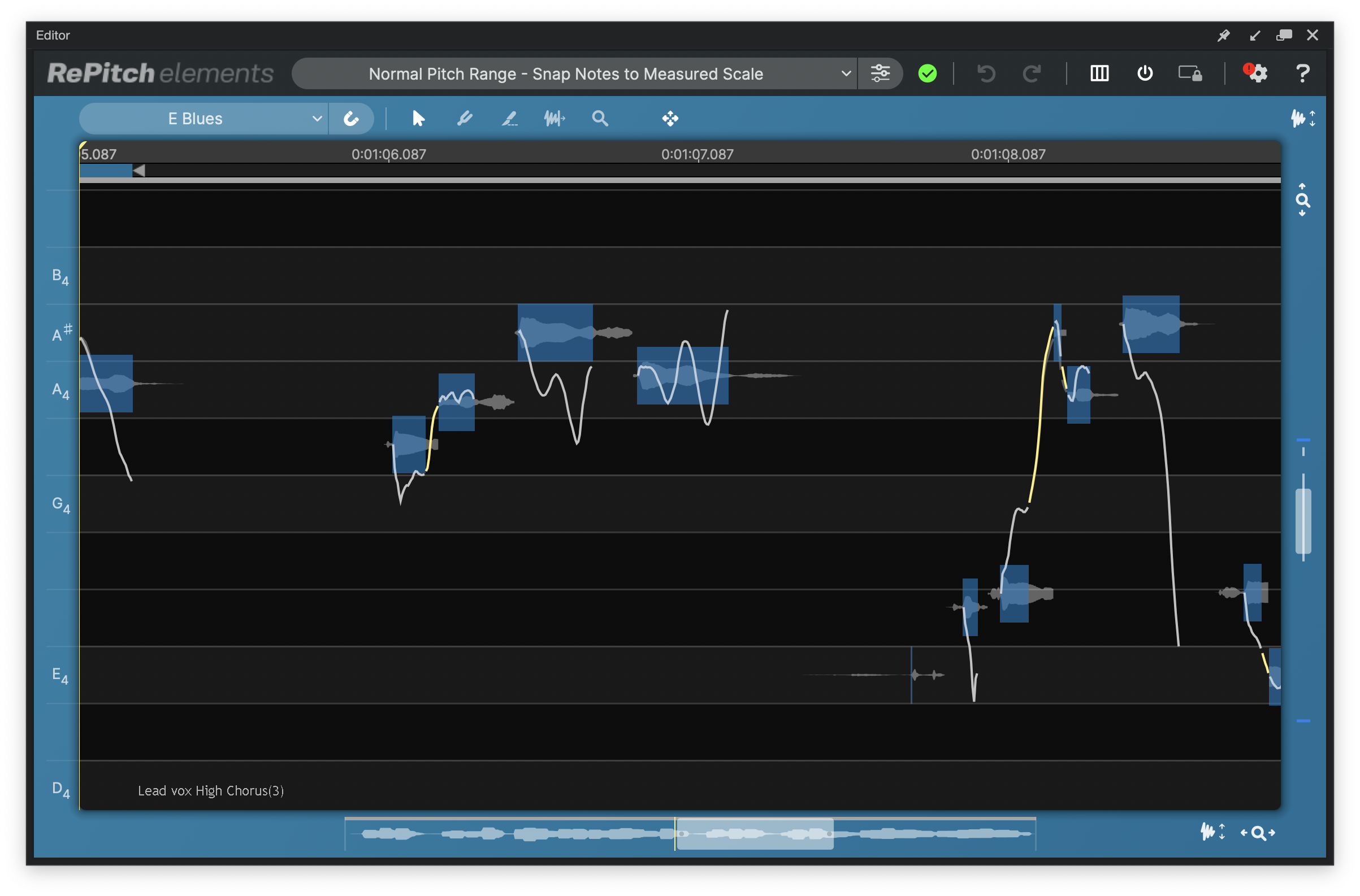Select the pitch draw pen tool
The height and width of the screenshot is (896, 1360).
(x=464, y=119)
